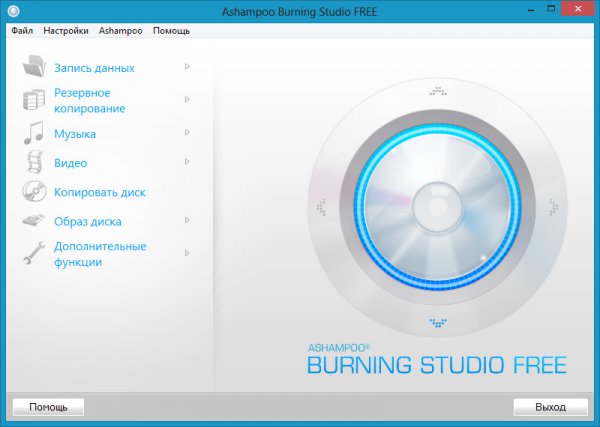Select the Запись данных option
The image size is (600, 427).
94,68
